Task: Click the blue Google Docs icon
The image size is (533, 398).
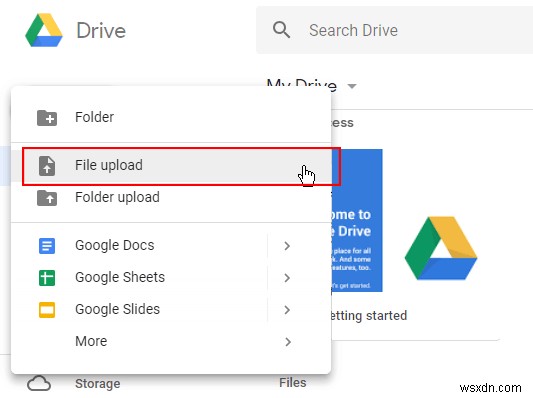Action: 47,246
